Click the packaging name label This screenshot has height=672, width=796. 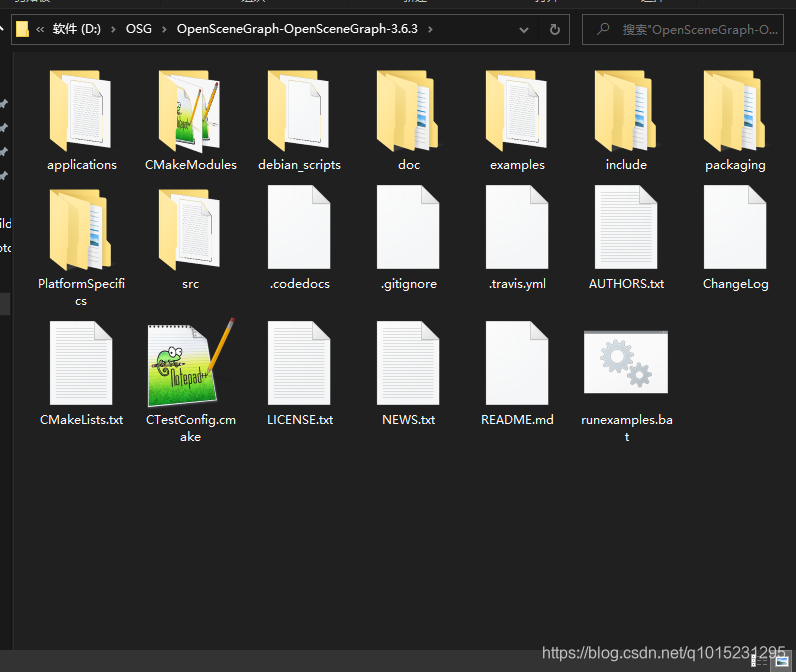pos(735,165)
